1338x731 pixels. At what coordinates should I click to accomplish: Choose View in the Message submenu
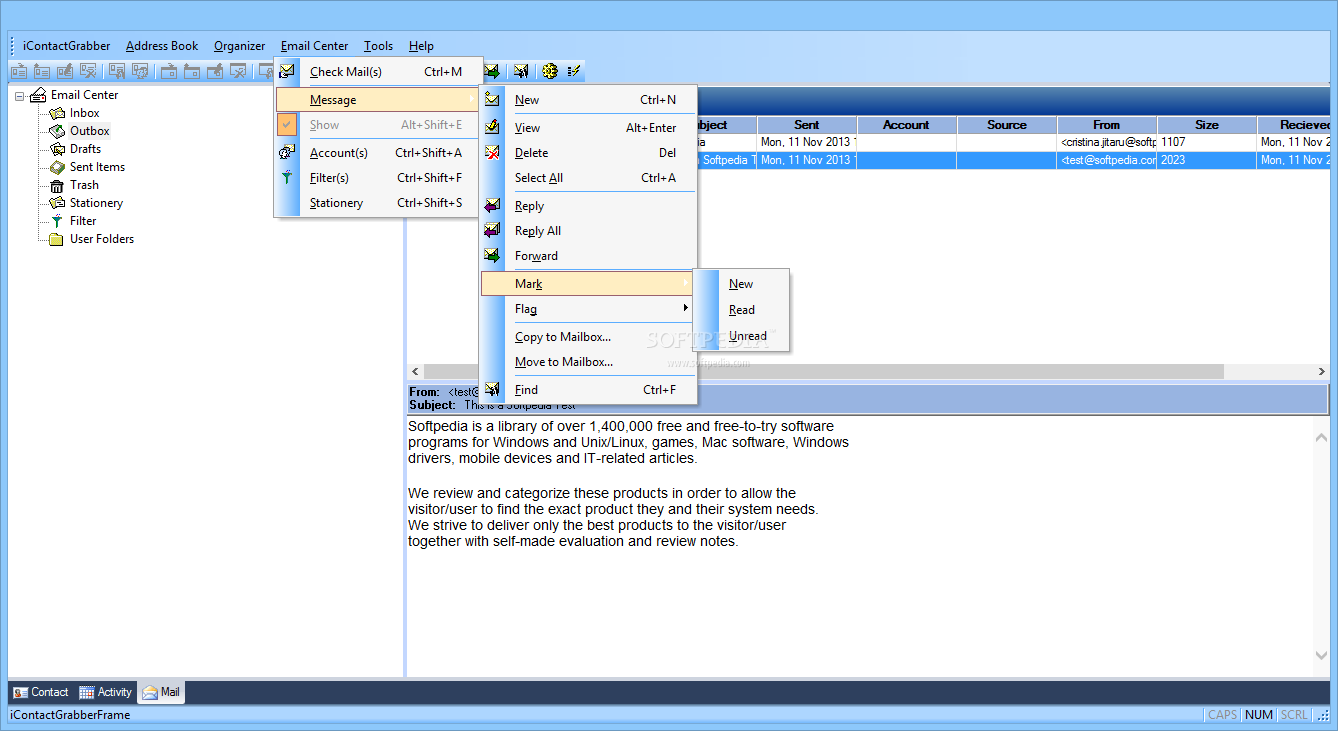point(588,128)
